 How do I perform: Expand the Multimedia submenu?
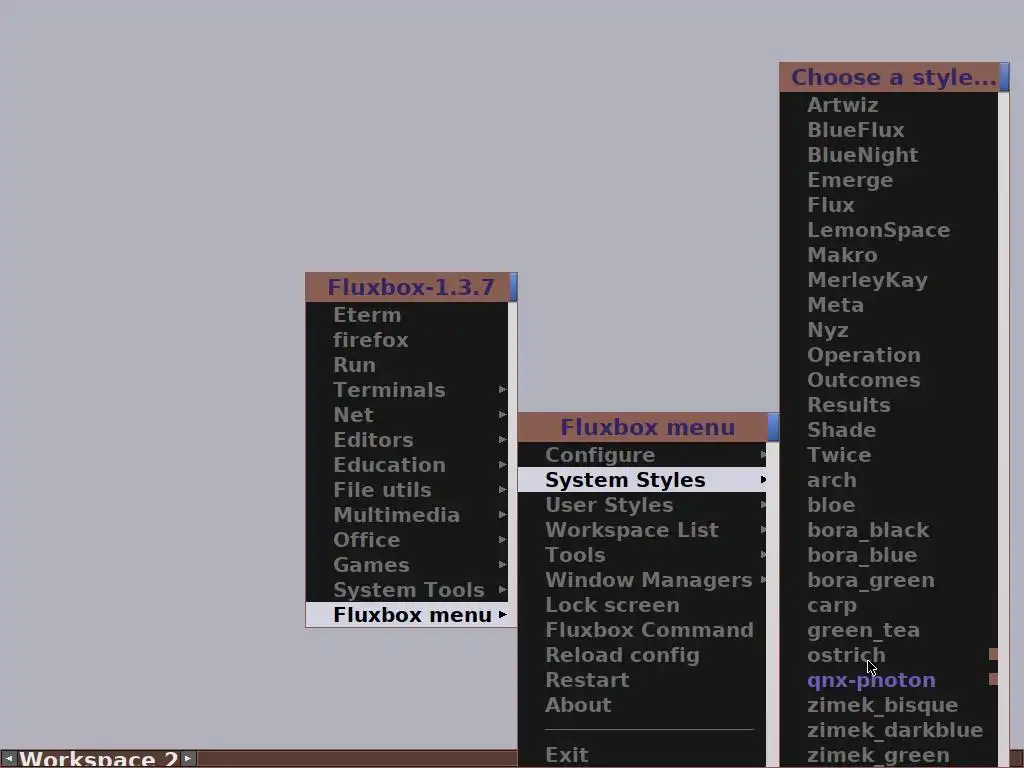coord(407,515)
